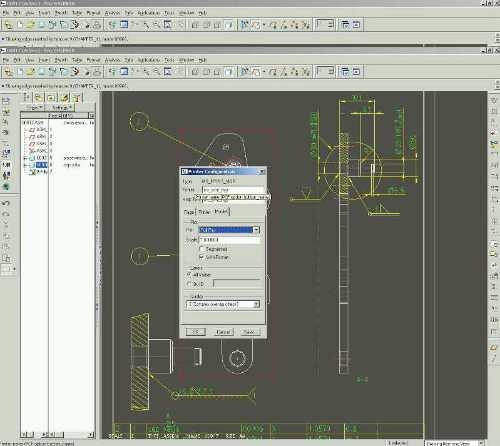
Task: Click the green icon in left sidebar
Action: coord(6,187)
